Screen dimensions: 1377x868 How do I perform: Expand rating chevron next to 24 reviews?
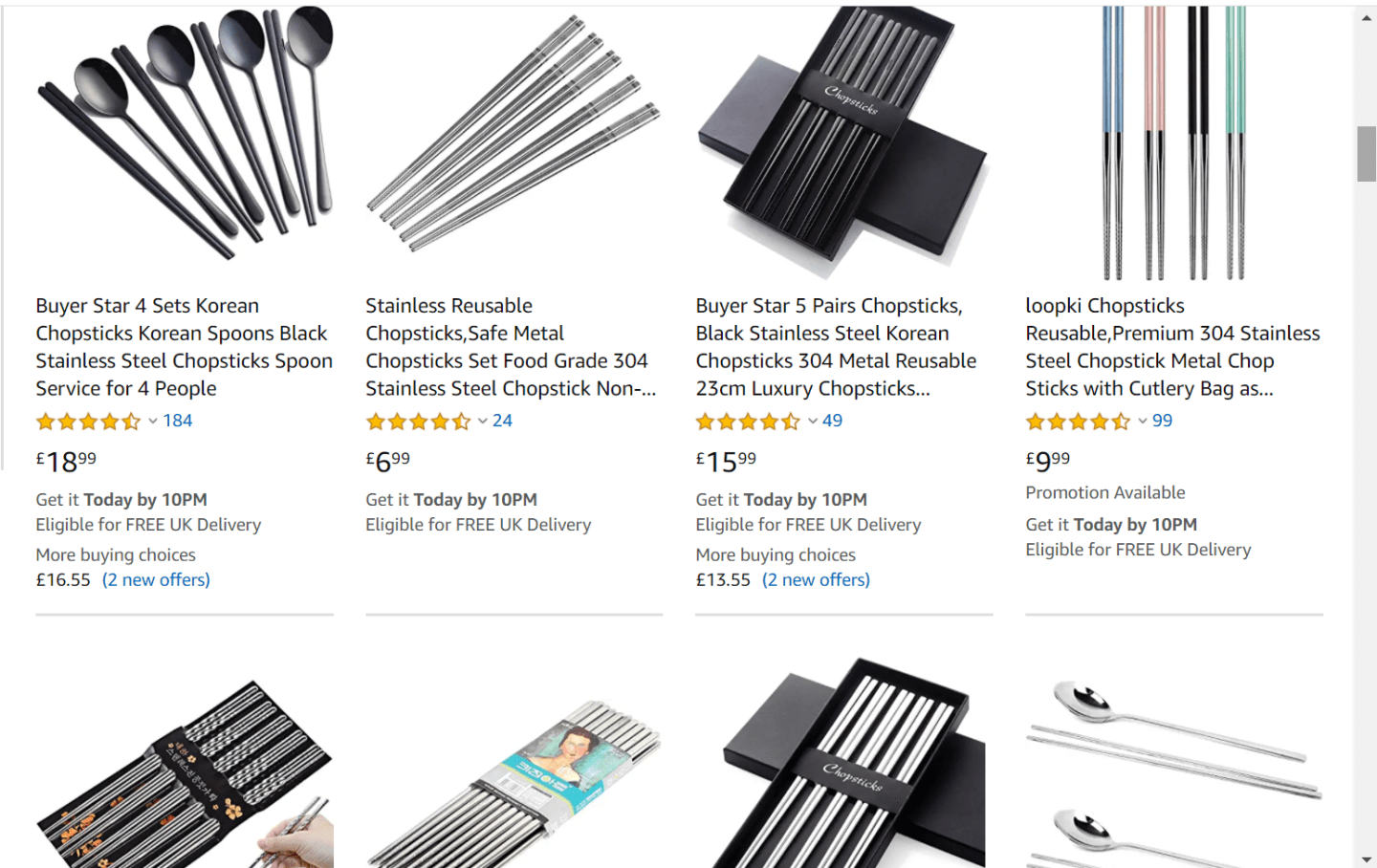(x=483, y=422)
